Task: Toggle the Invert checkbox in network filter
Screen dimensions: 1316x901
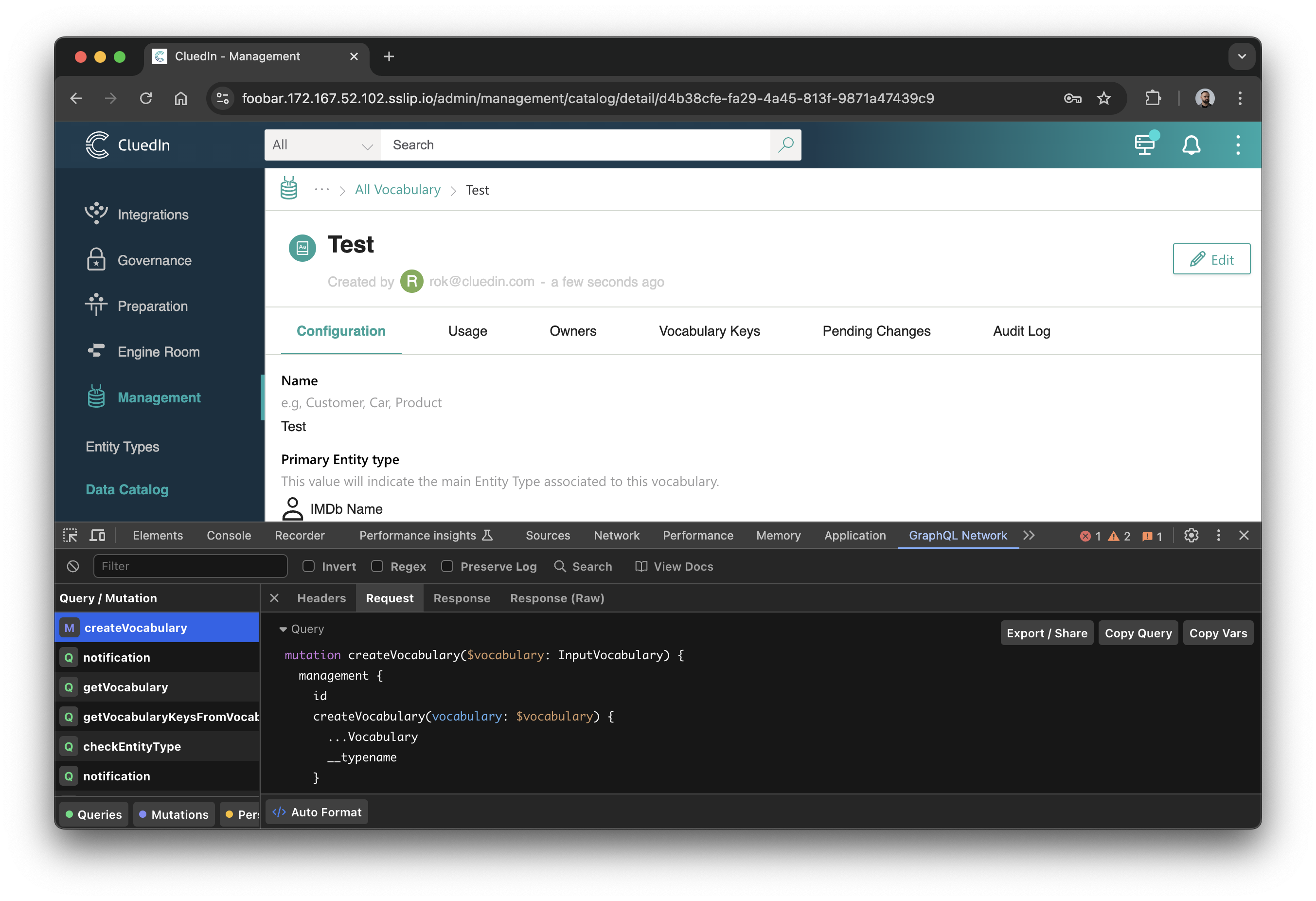Action: coord(309,566)
